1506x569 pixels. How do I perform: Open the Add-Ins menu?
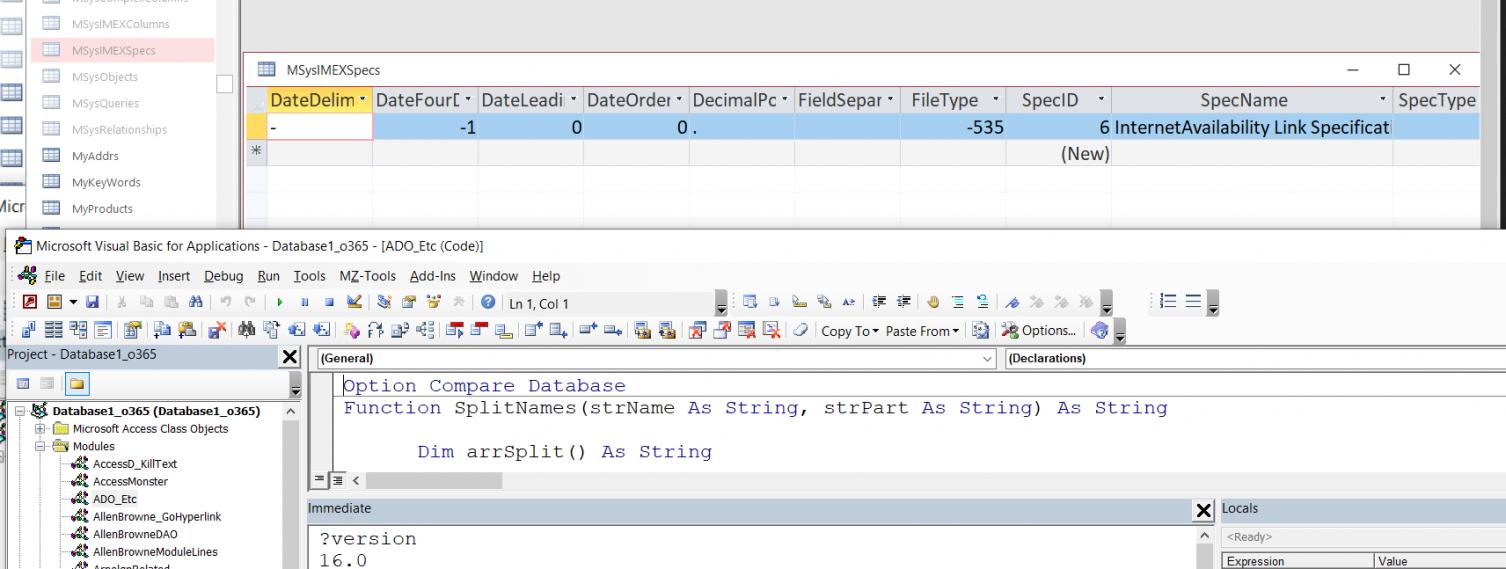click(433, 276)
